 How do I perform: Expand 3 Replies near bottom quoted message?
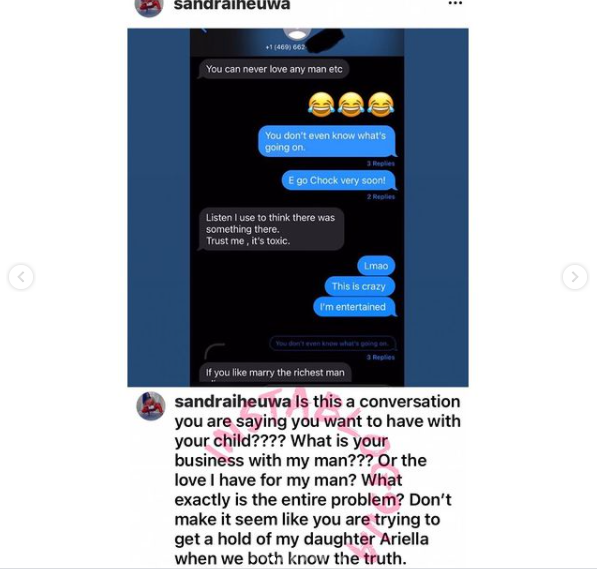[380, 357]
